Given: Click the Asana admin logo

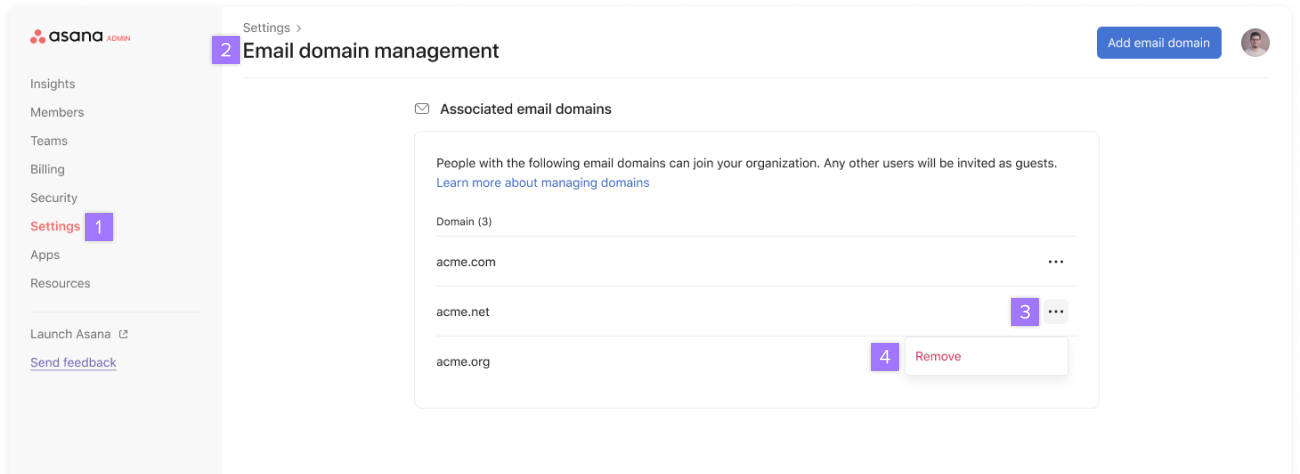Looking at the screenshot, I should 80,37.
